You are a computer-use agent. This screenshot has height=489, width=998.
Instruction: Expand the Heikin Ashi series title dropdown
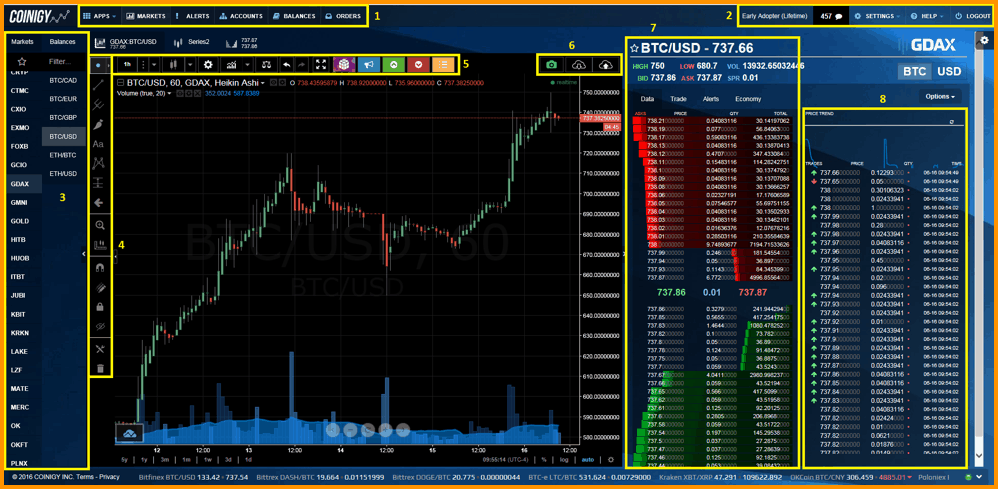pos(263,83)
